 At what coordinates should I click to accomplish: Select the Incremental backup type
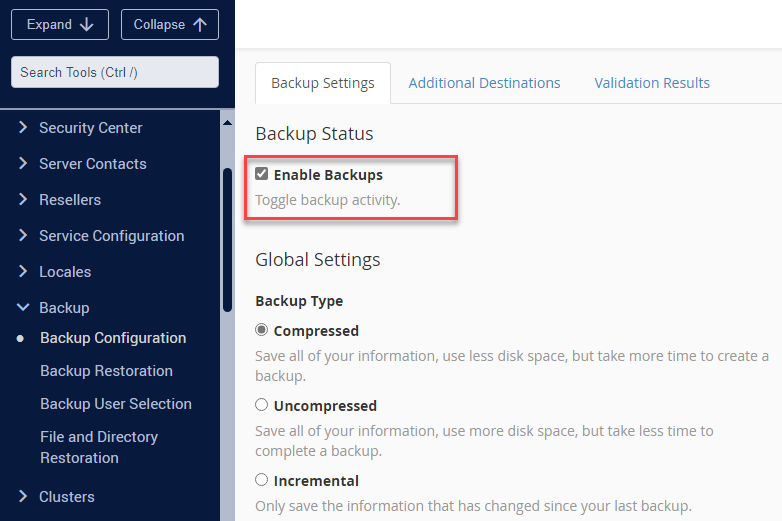click(262, 480)
